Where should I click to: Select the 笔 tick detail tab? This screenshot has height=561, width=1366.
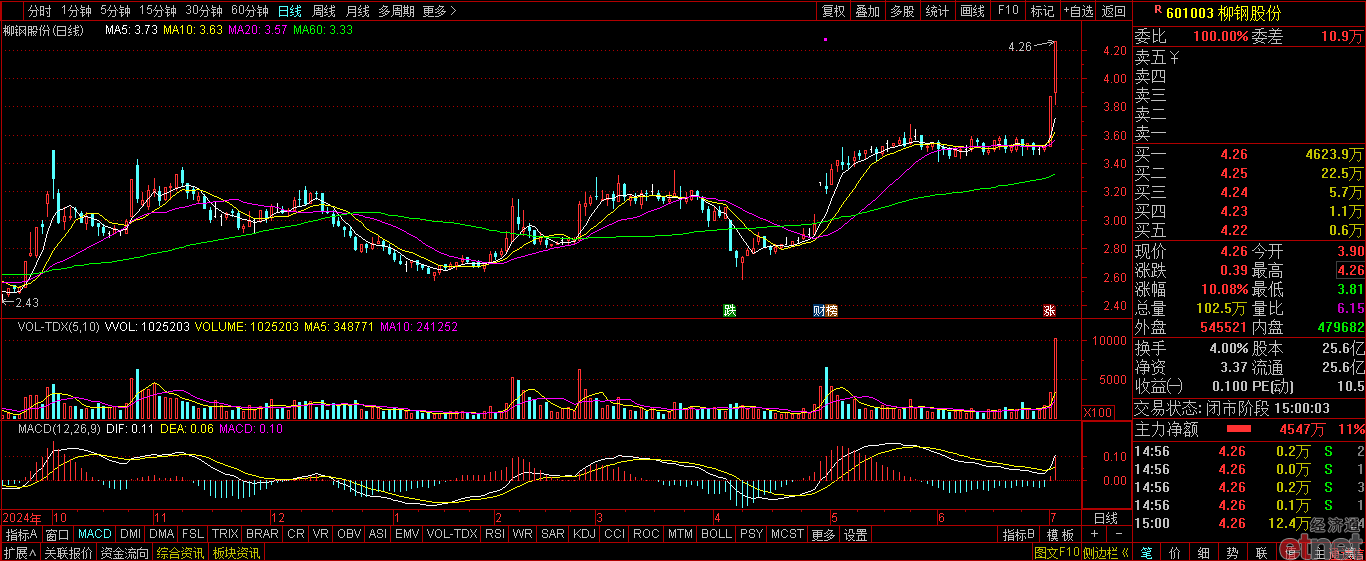click(x=1146, y=552)
